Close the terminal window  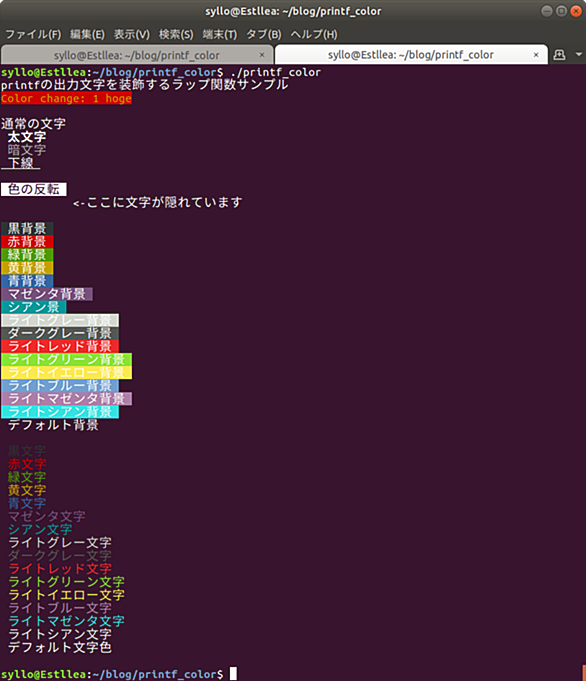pos(576,11)
